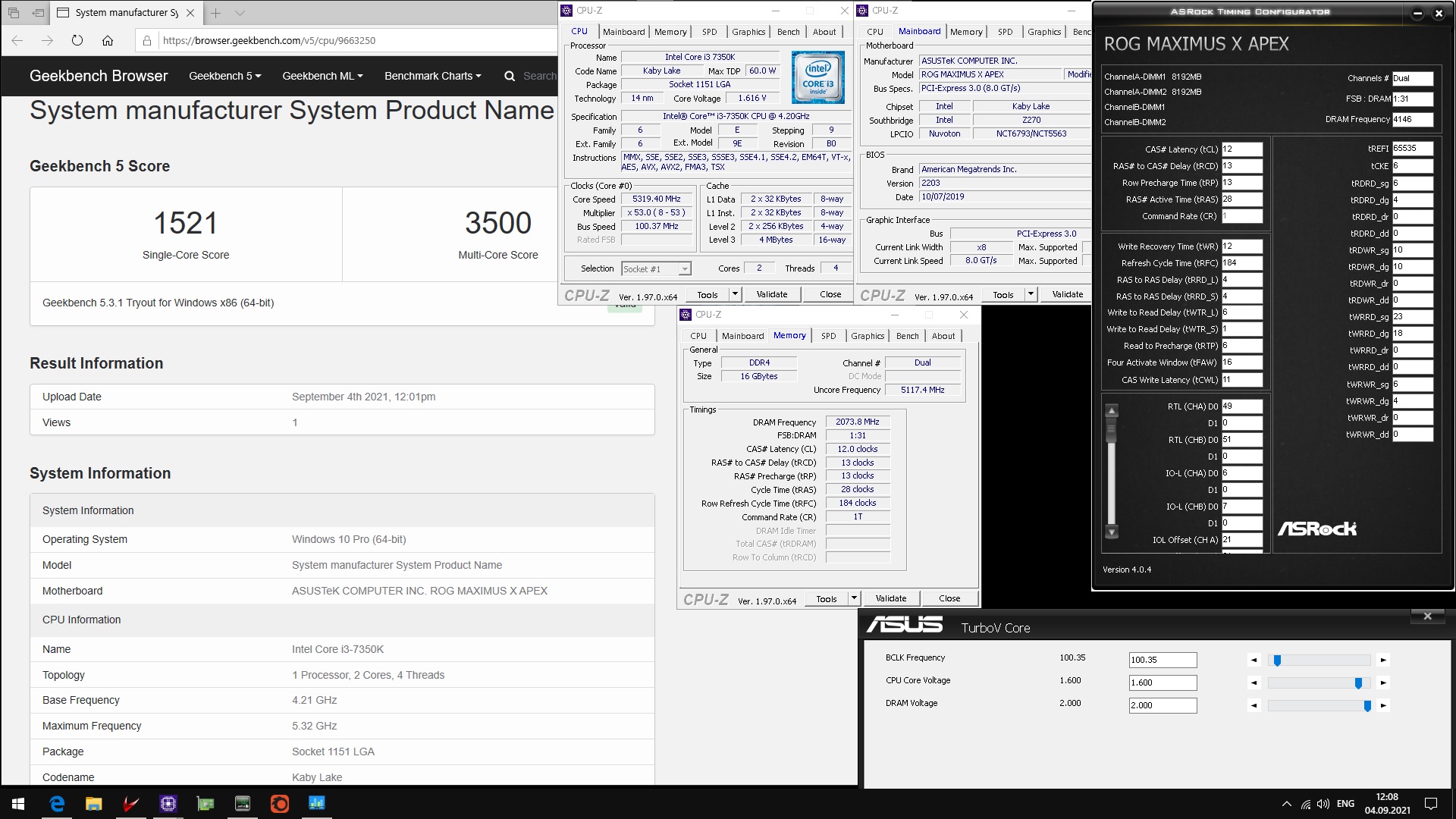The image size is (1456, 819).
Task: Click Validate in the CPU-Z Memory window
Action: click(891, 598)
